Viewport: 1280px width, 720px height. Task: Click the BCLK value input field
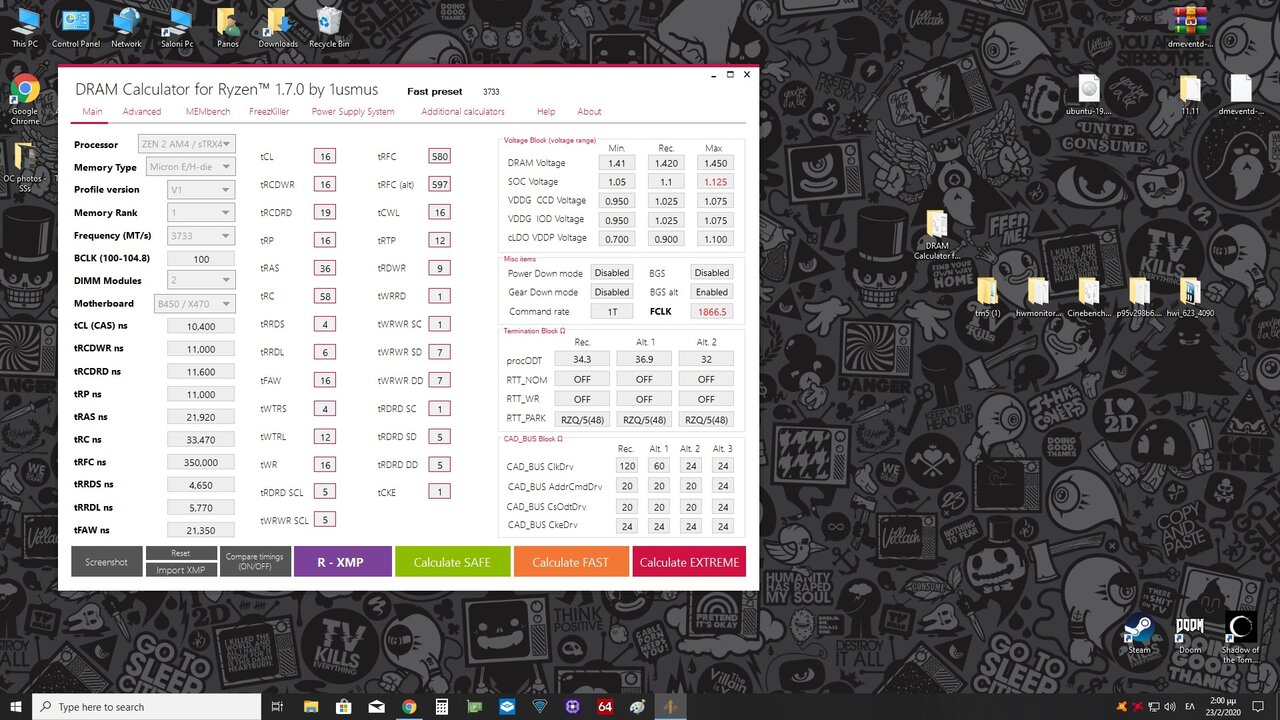pos(201,259)
